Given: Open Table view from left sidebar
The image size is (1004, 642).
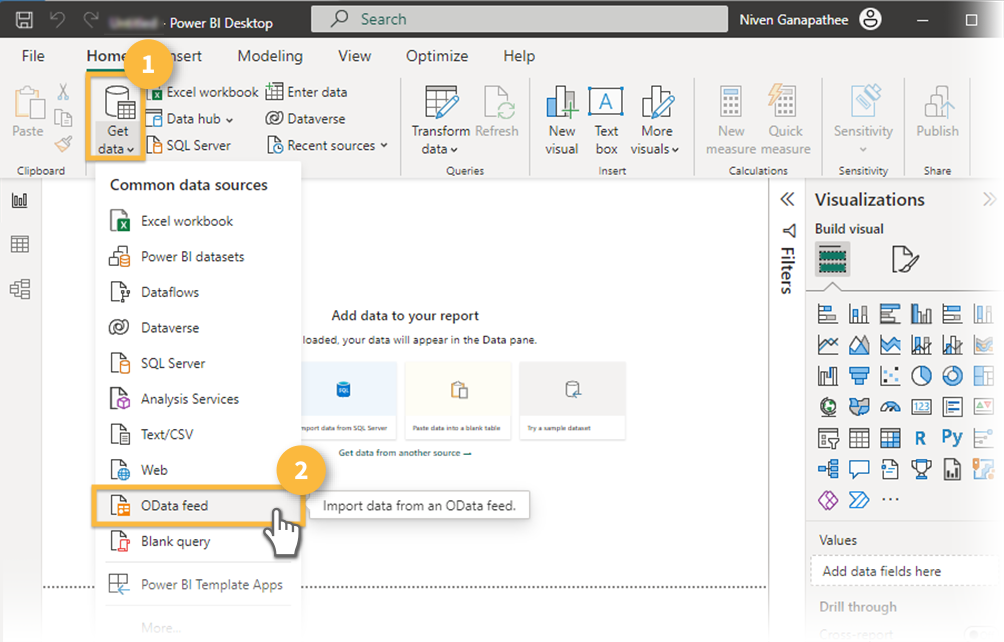Looking at the screenshot, I should (x=20, y=244).
